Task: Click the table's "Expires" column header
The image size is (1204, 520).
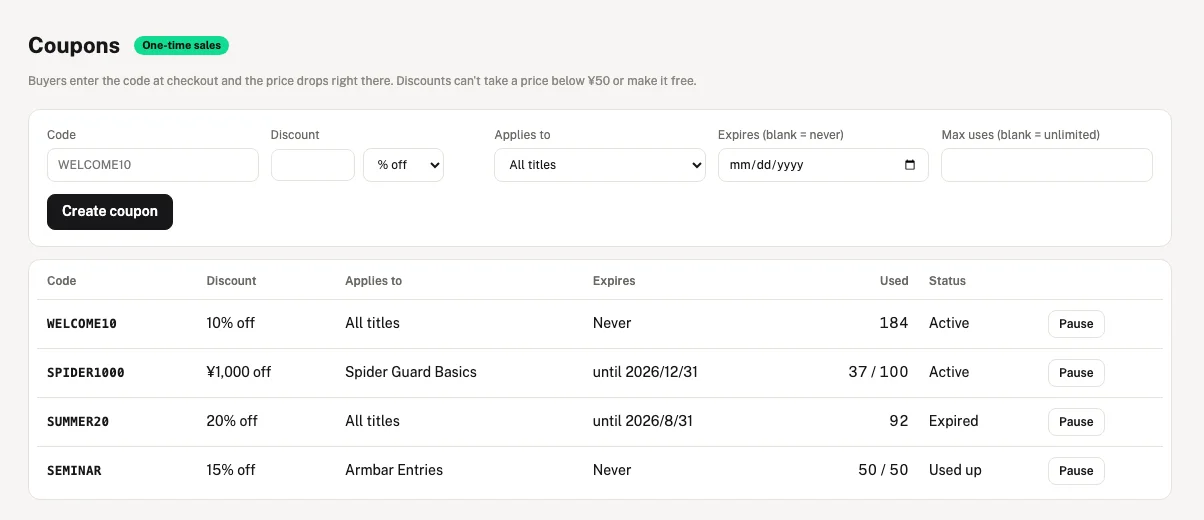Action: (614, 281)
